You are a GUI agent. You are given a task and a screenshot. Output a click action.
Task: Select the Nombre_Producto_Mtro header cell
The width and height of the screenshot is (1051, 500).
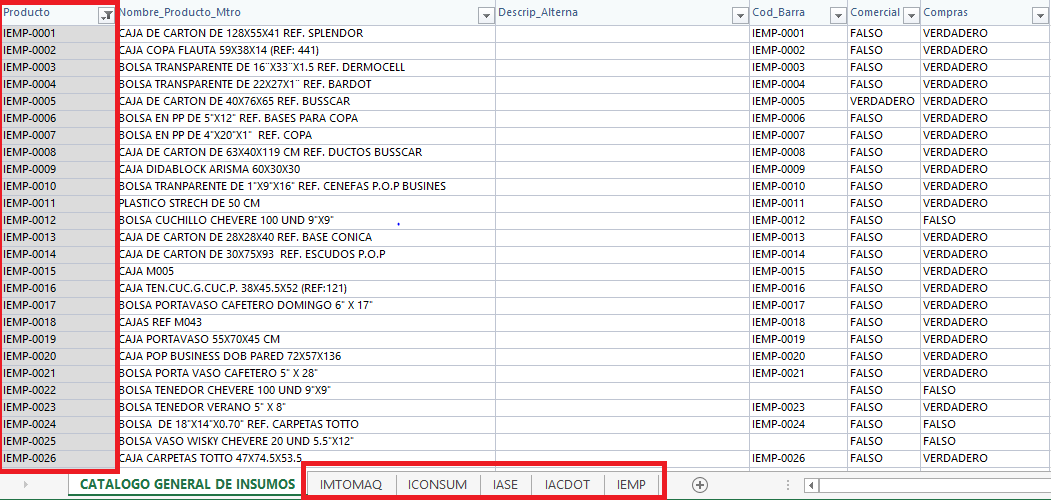pyautogui.click(x=306, y=13)
